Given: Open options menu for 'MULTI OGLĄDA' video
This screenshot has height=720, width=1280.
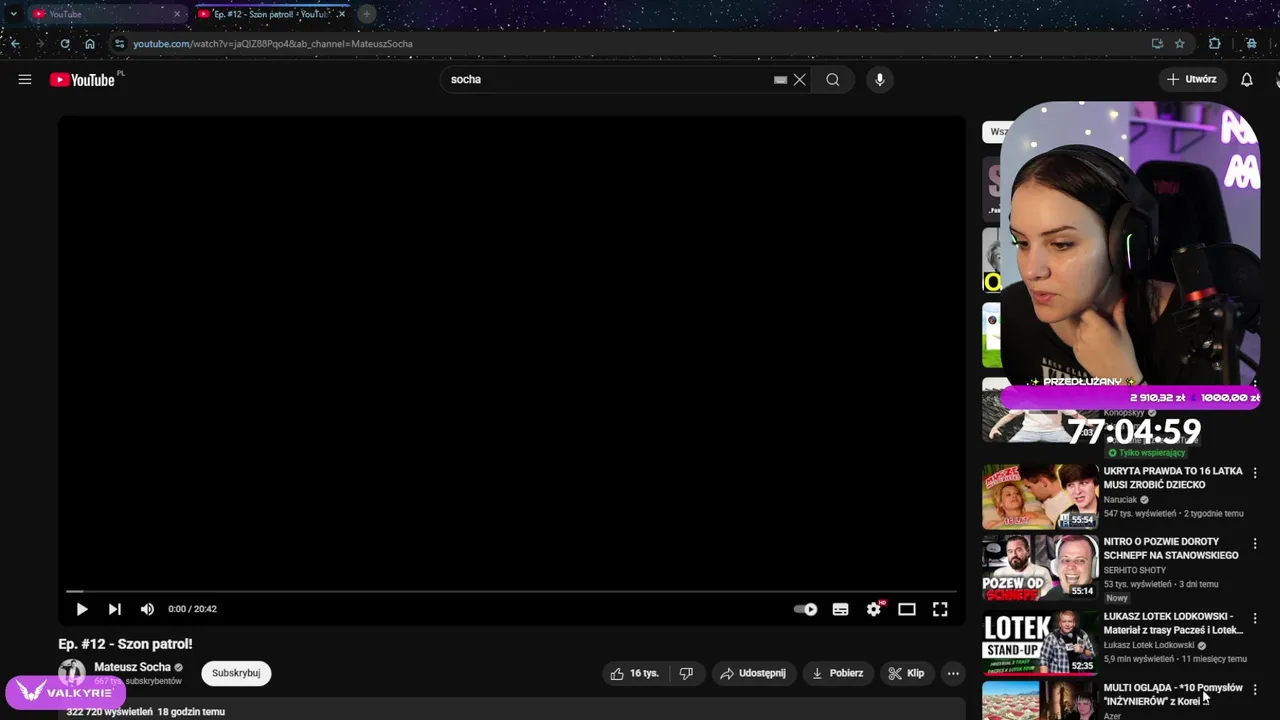Looking at the screenshot, I should (x=1255, y=690).
